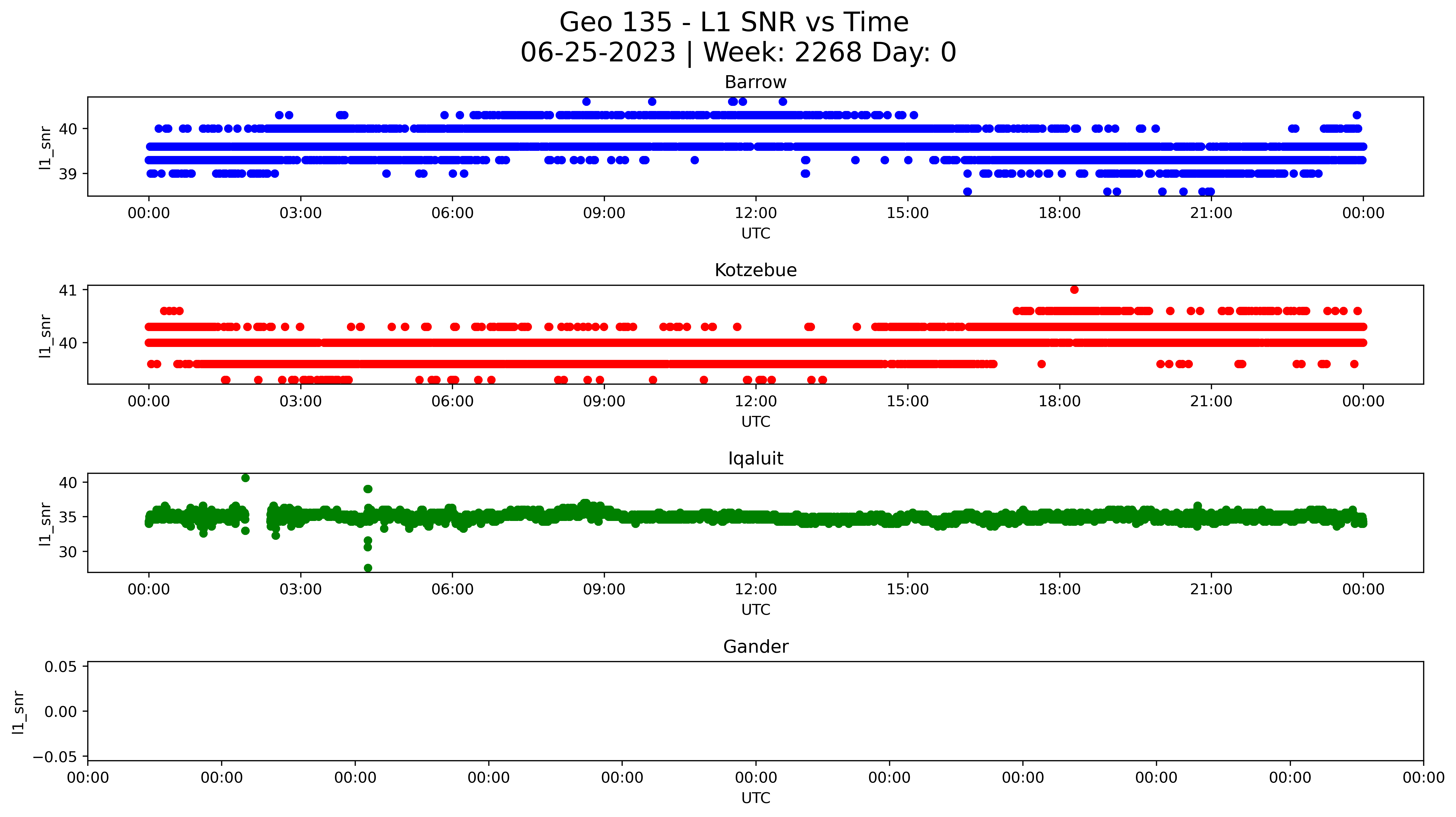Screen dimensions: 1456x817
Task: Click the '06:00' tick on the Kotzebue x-axis
Action: 453,401
